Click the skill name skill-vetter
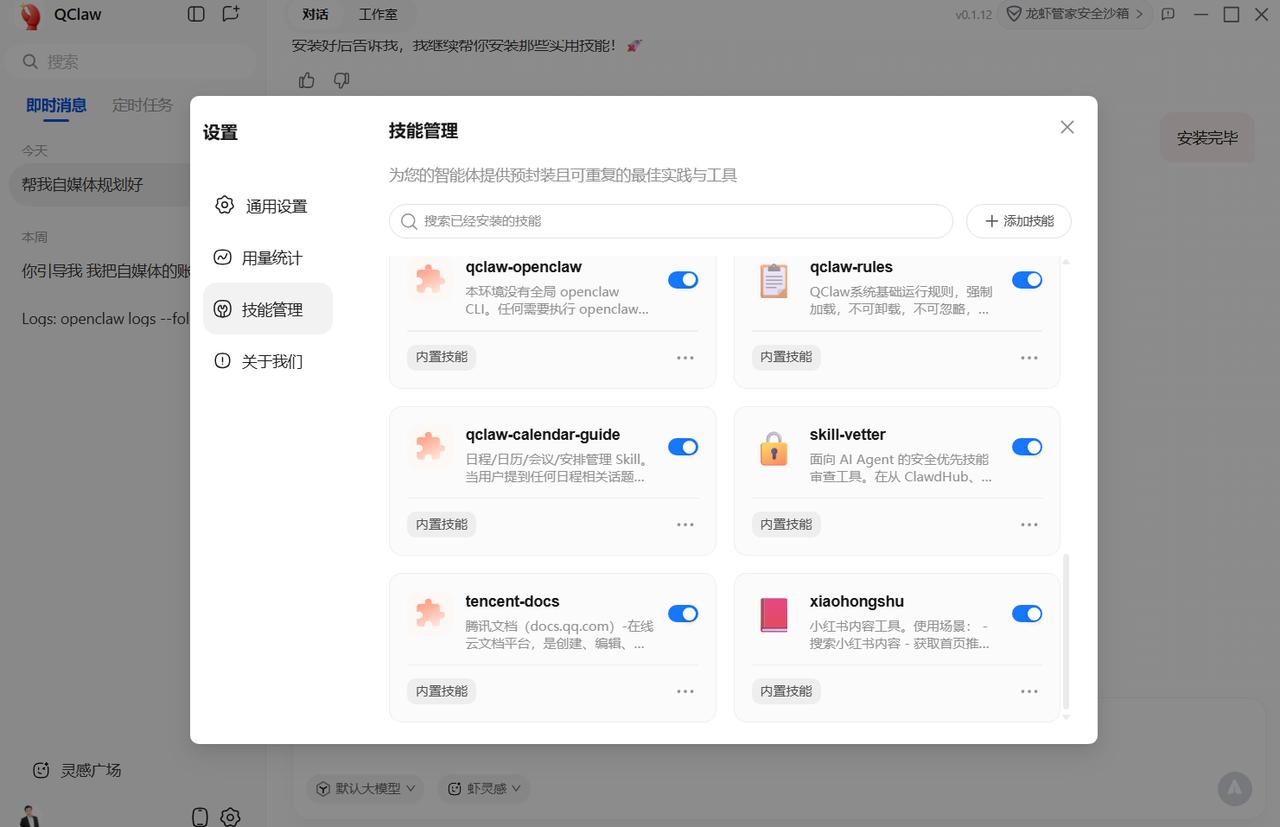1280x827 pixels. pyautogui.click(x=848, y=435)
